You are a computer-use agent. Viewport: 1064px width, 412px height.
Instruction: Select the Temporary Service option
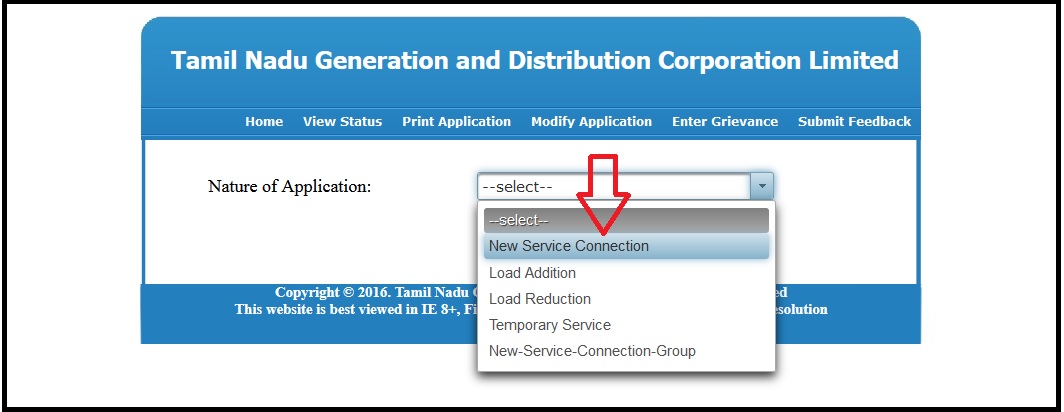[550, 325]
